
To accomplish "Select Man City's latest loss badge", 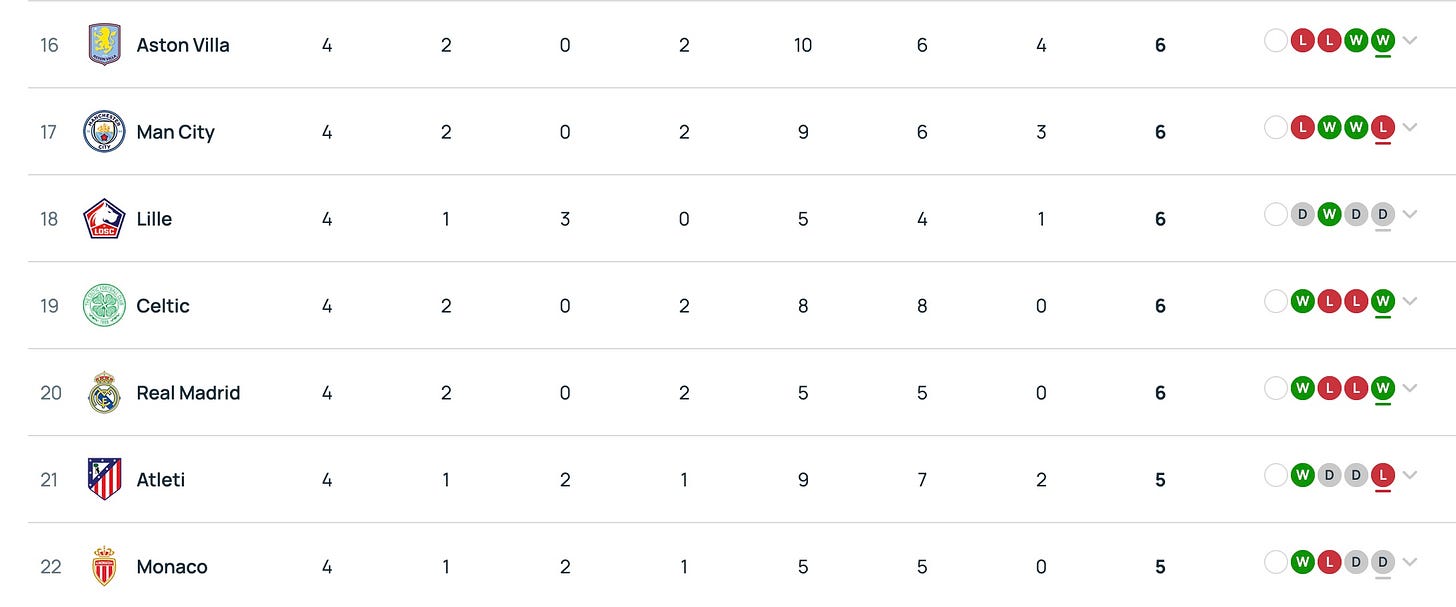I will coord(1383,128).
